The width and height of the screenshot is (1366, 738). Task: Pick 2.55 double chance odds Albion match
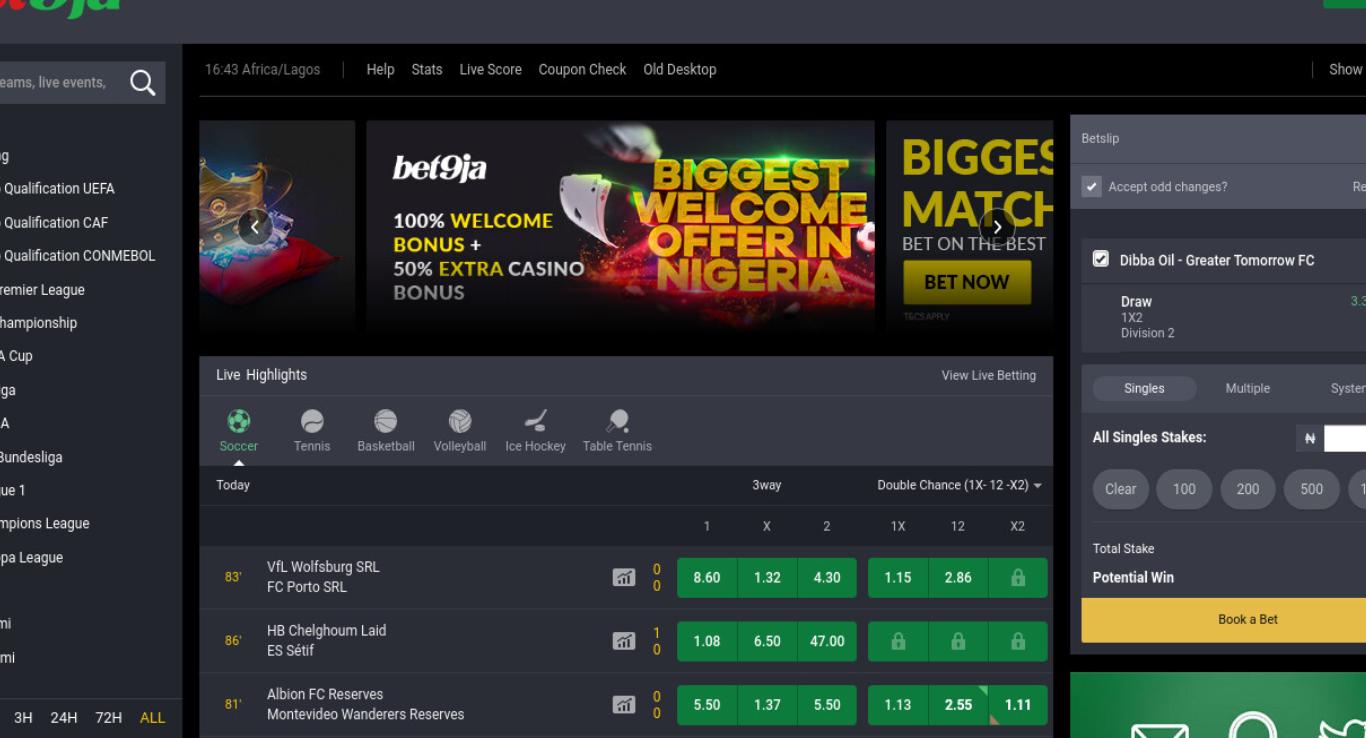[x=958, y=705]
